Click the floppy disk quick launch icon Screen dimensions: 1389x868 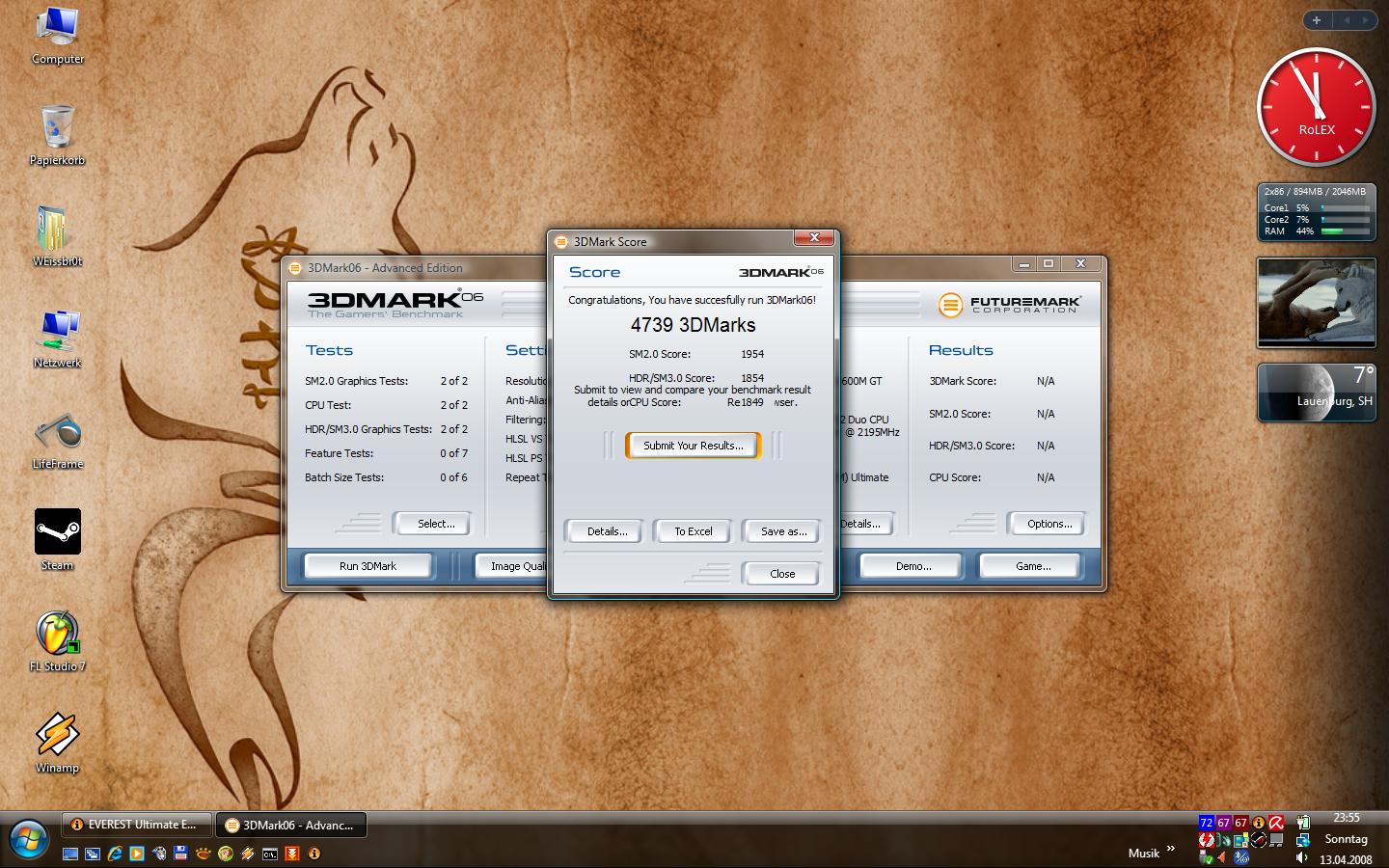click(x=181, y=854)
